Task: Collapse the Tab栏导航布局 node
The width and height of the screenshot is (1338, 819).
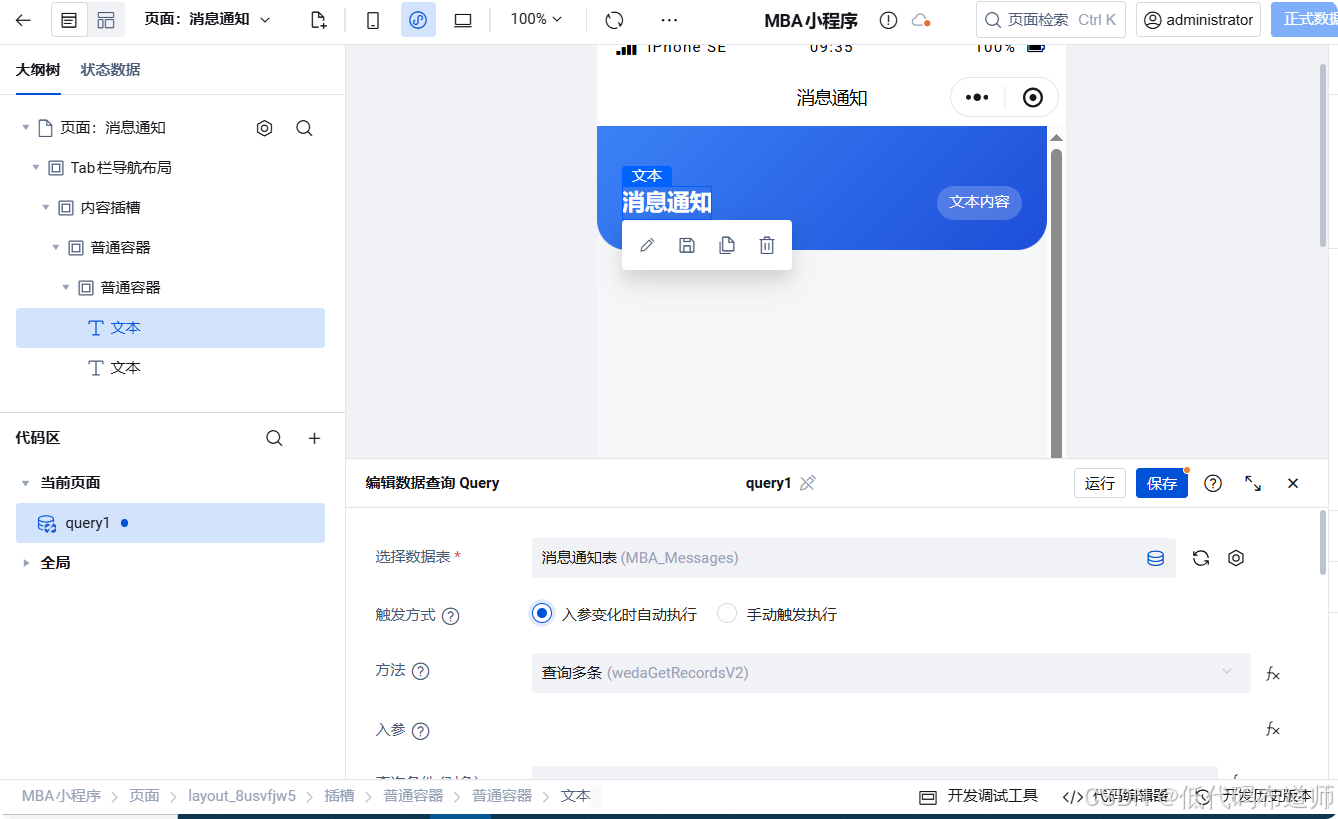Action: coord(36,168)
